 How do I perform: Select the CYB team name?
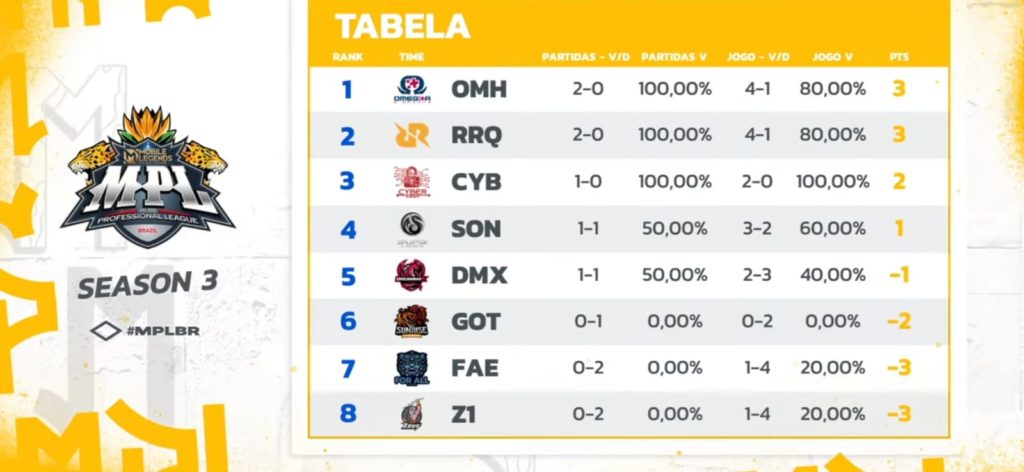476,182
